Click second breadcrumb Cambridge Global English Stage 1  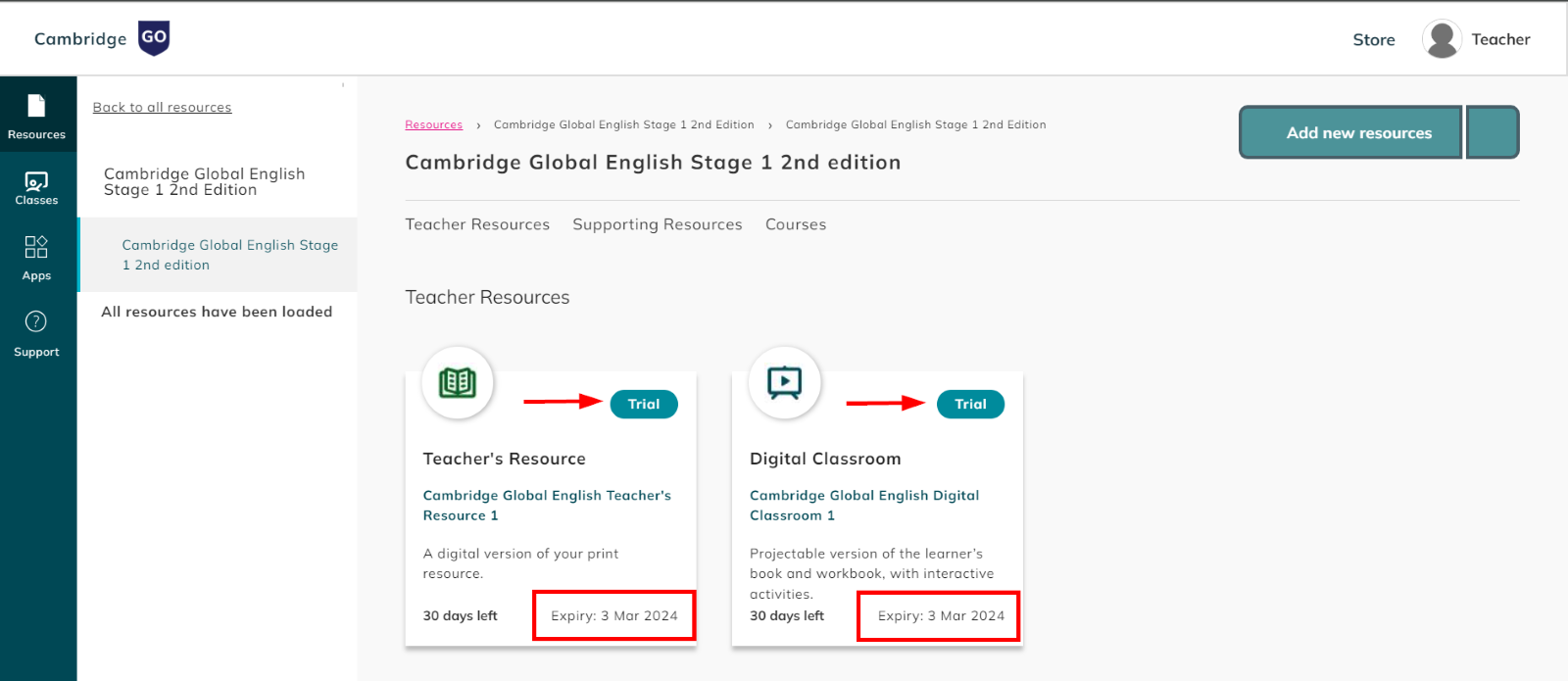coord(624,124)
